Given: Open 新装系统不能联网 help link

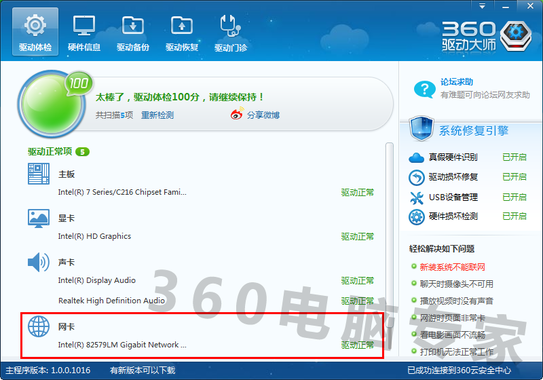Looking at the screenshot, I should [452, 267].
